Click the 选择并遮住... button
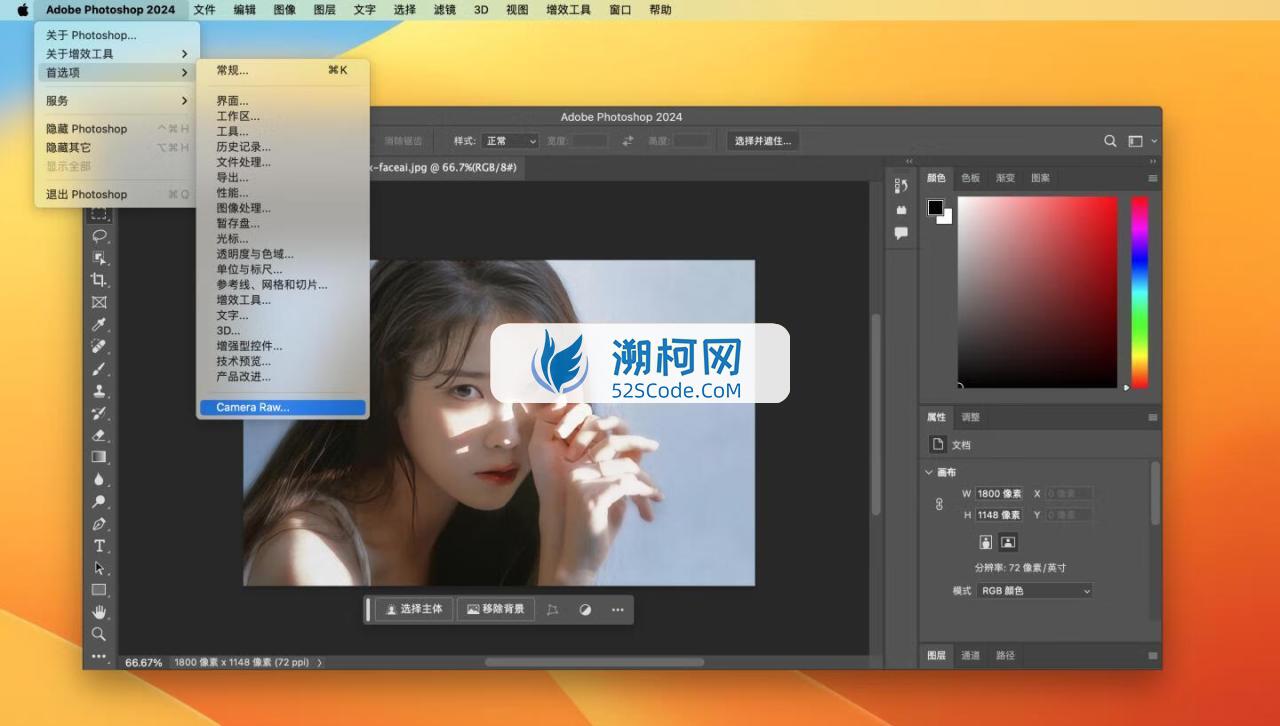 pyautogui.click(x=763, y=141)
